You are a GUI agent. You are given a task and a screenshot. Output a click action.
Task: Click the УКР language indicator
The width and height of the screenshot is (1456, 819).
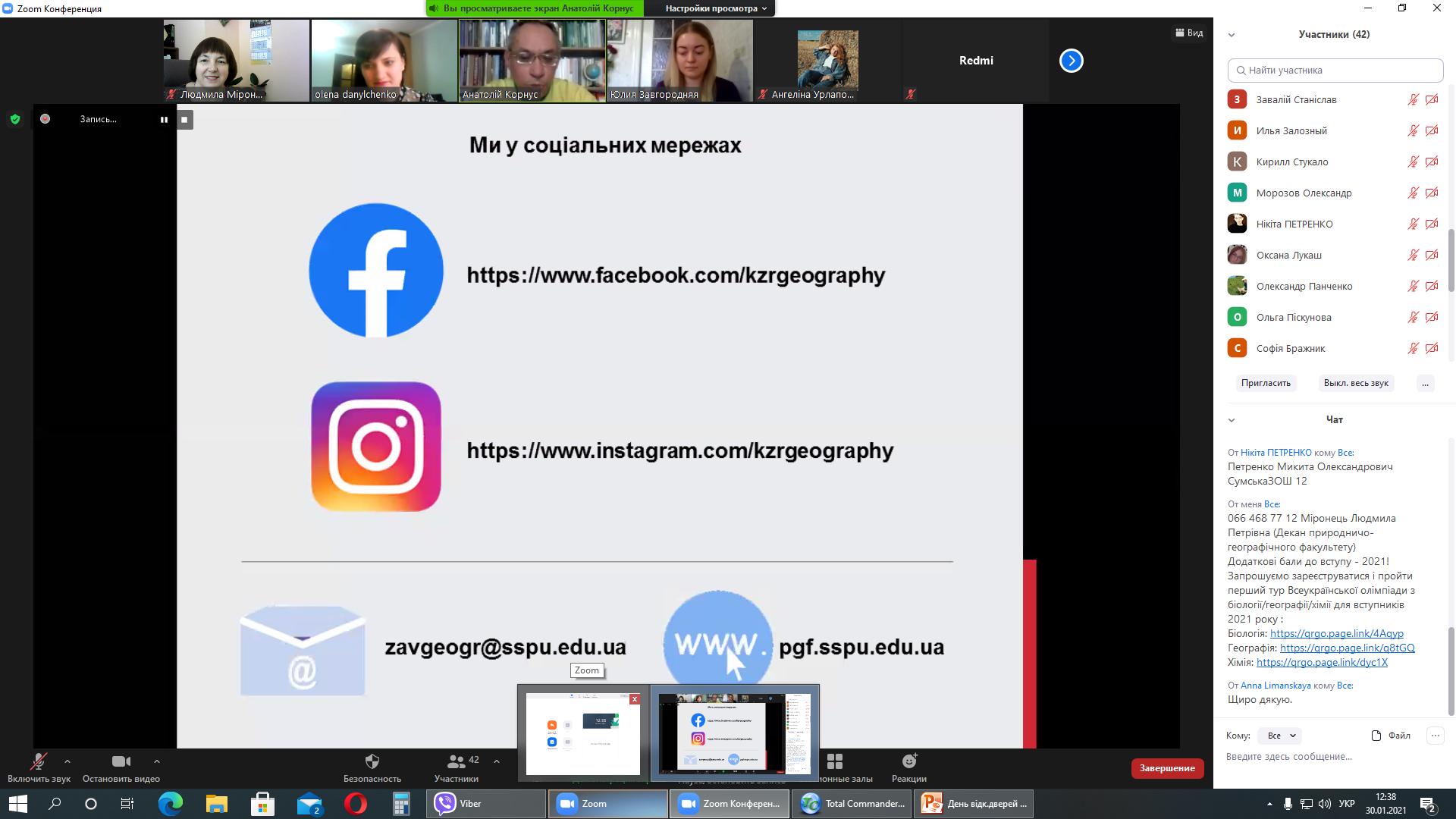(1347, 804)
